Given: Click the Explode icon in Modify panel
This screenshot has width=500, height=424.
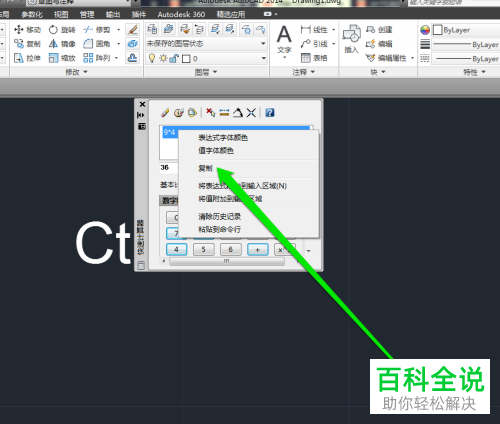Looking at the screenshot, I should click(133, 43).
